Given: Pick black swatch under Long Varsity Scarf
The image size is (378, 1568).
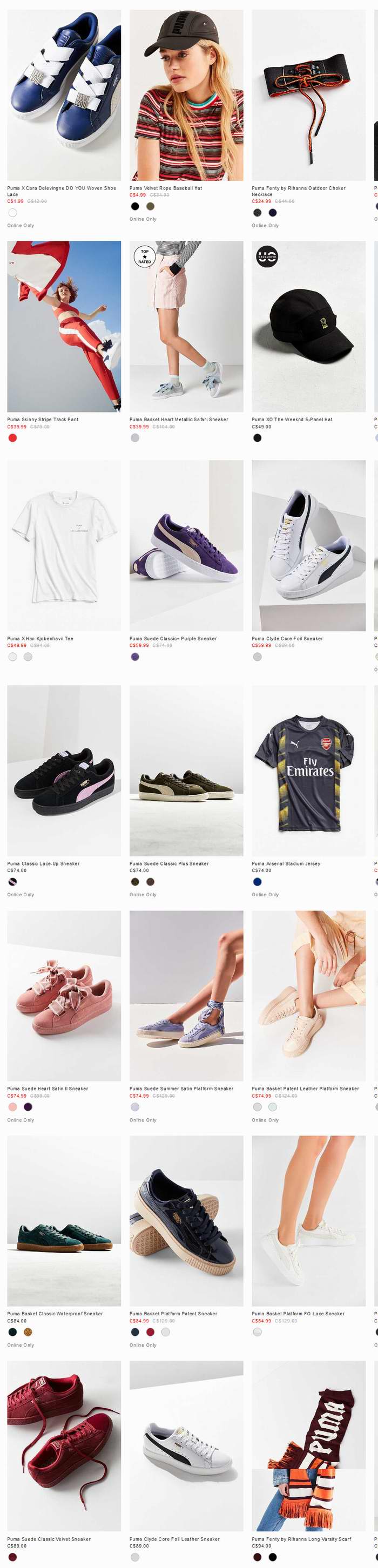Looking at the screenshot, I should click(273, 1557).
